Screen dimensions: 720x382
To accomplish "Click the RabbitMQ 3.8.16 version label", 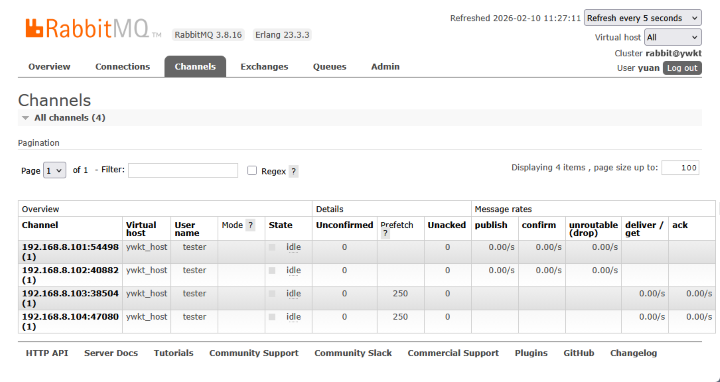I will (x=208, y=35).
